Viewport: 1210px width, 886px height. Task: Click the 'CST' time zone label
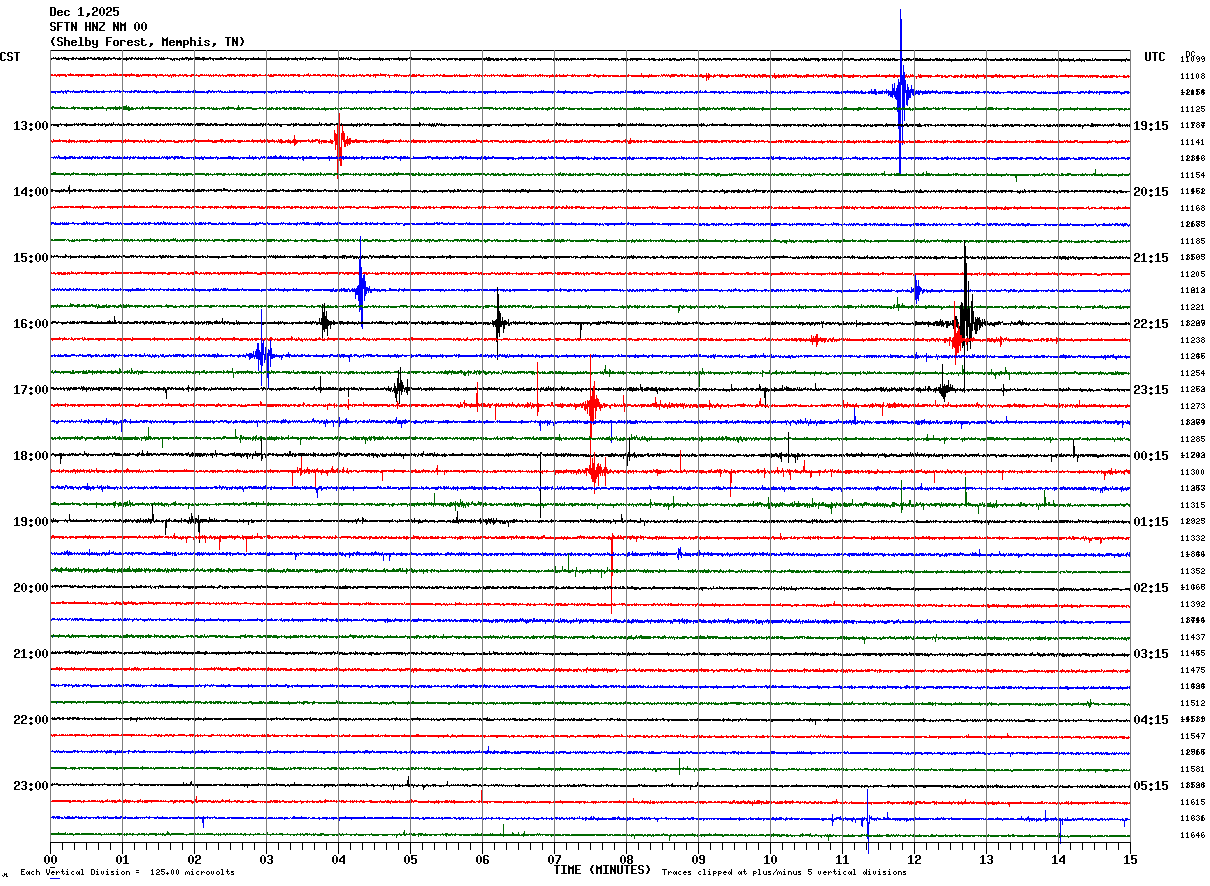click(x=10, y=57)
